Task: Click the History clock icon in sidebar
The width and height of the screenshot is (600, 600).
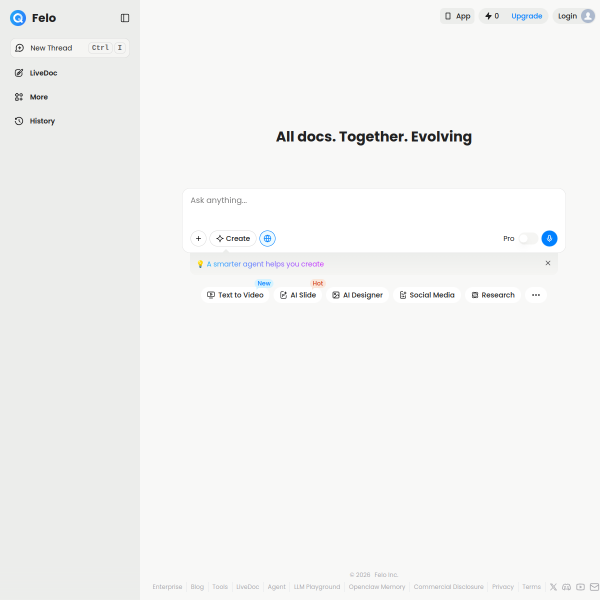Action: pos(19,121)
